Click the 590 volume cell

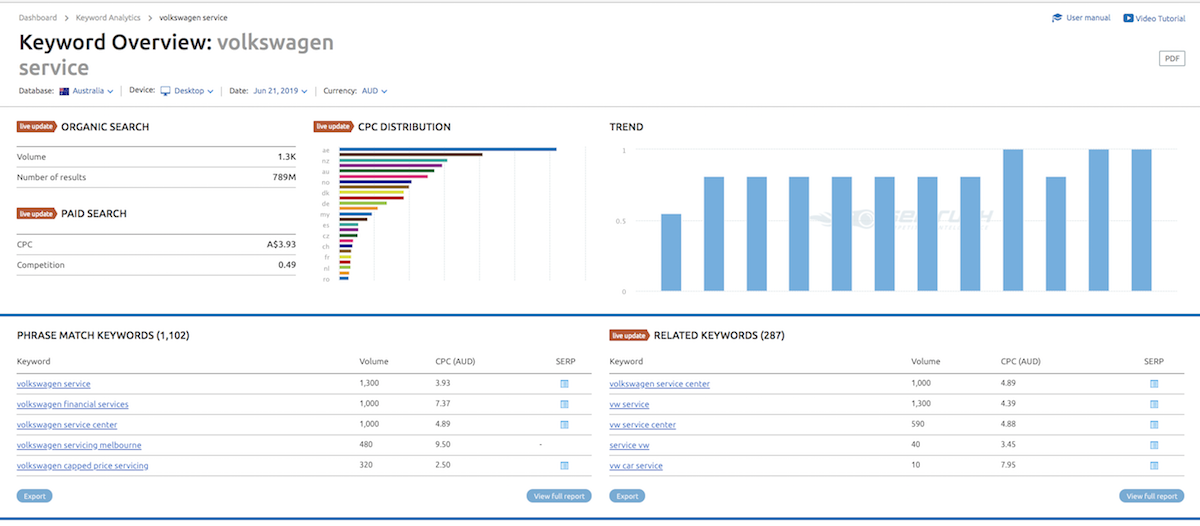[x=919, y=425]
